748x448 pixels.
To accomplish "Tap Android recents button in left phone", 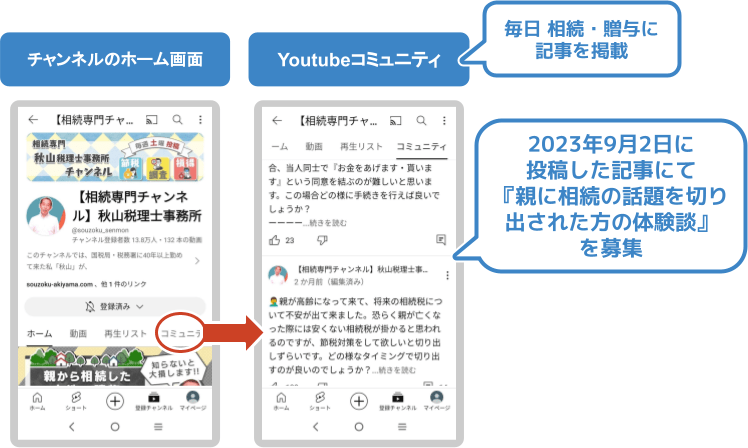I will click(158, 427).
